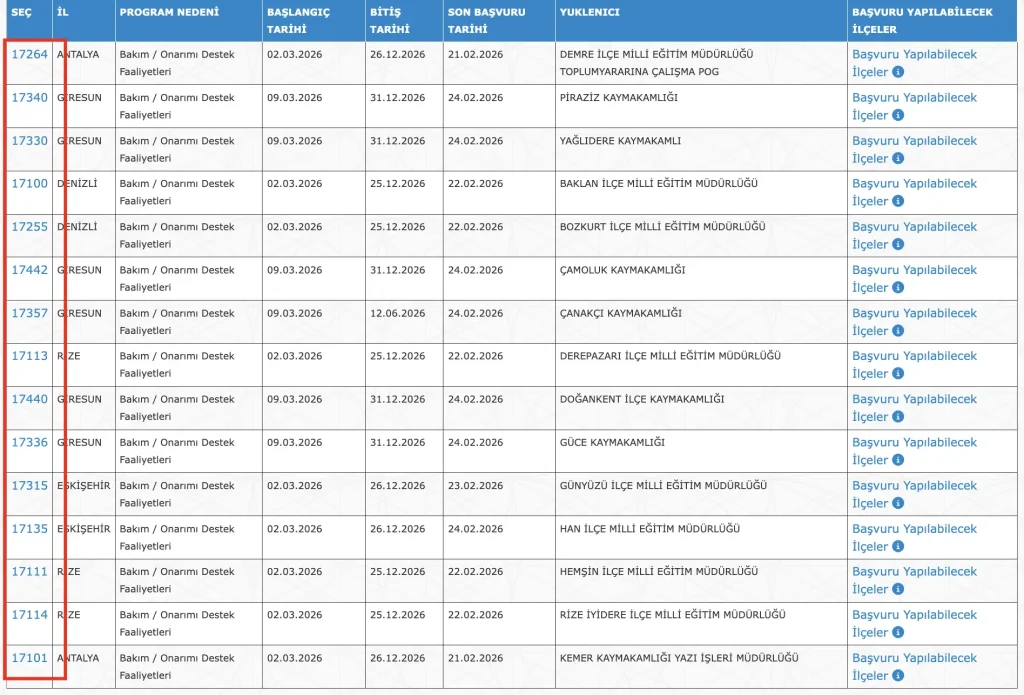Click the YUKLENICI column header
This screenshot has width=1024, height=695.
click(590, 12)
